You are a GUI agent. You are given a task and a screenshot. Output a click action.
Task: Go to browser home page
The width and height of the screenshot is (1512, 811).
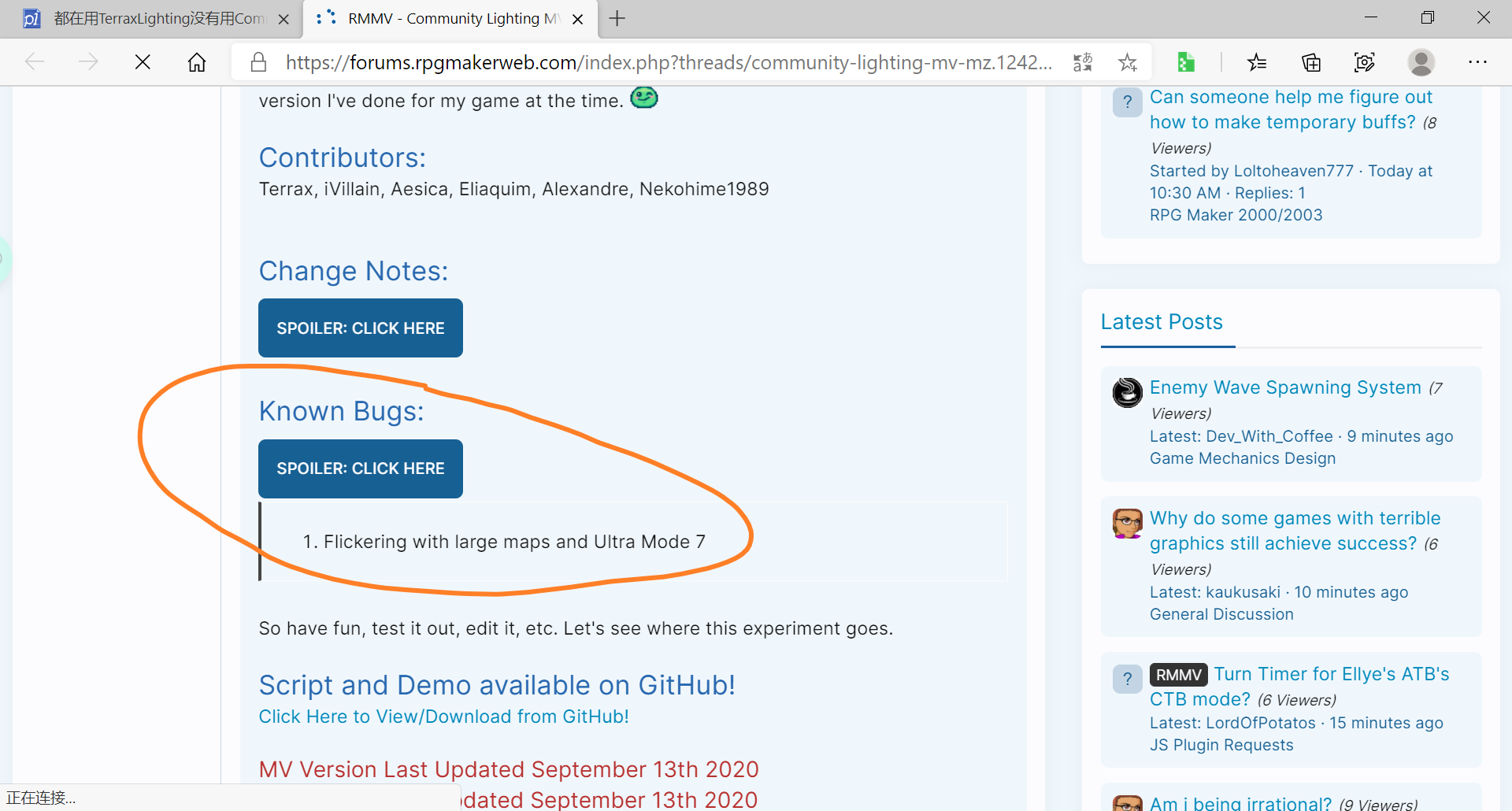197,62
